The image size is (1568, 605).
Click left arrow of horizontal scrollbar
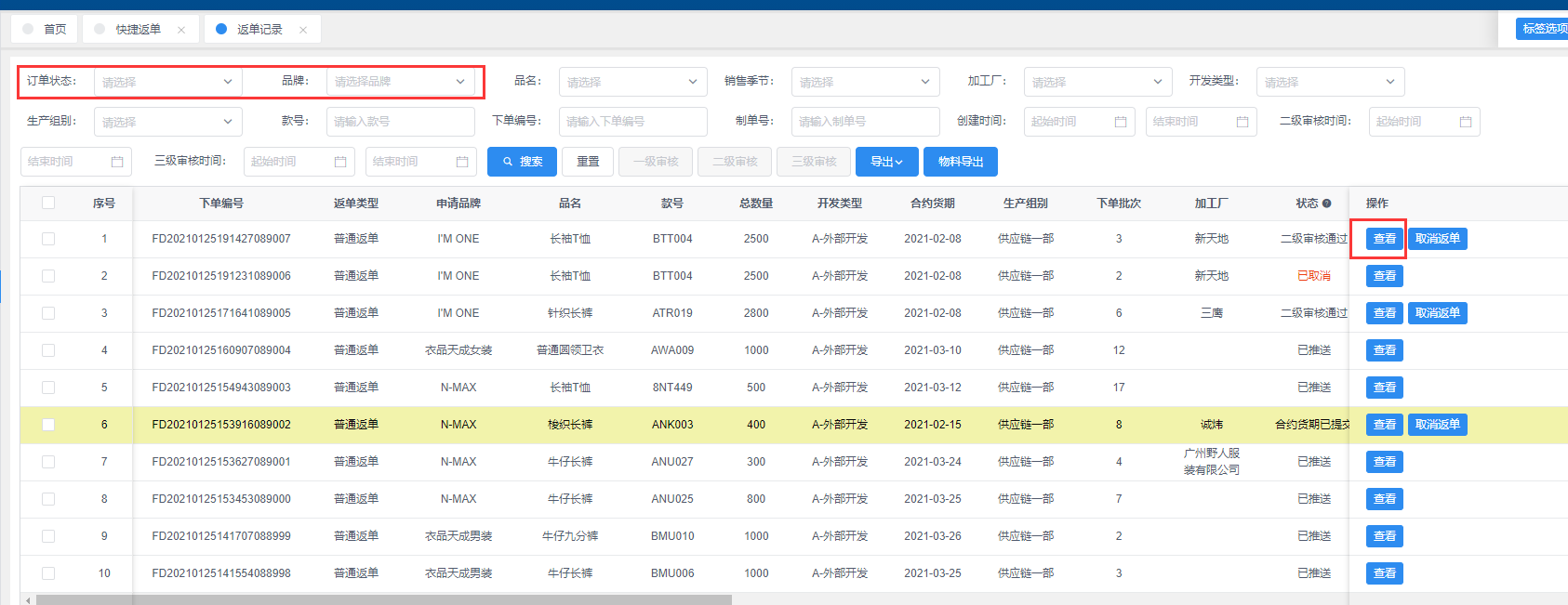pyautogui.click(x=28, y=600)
